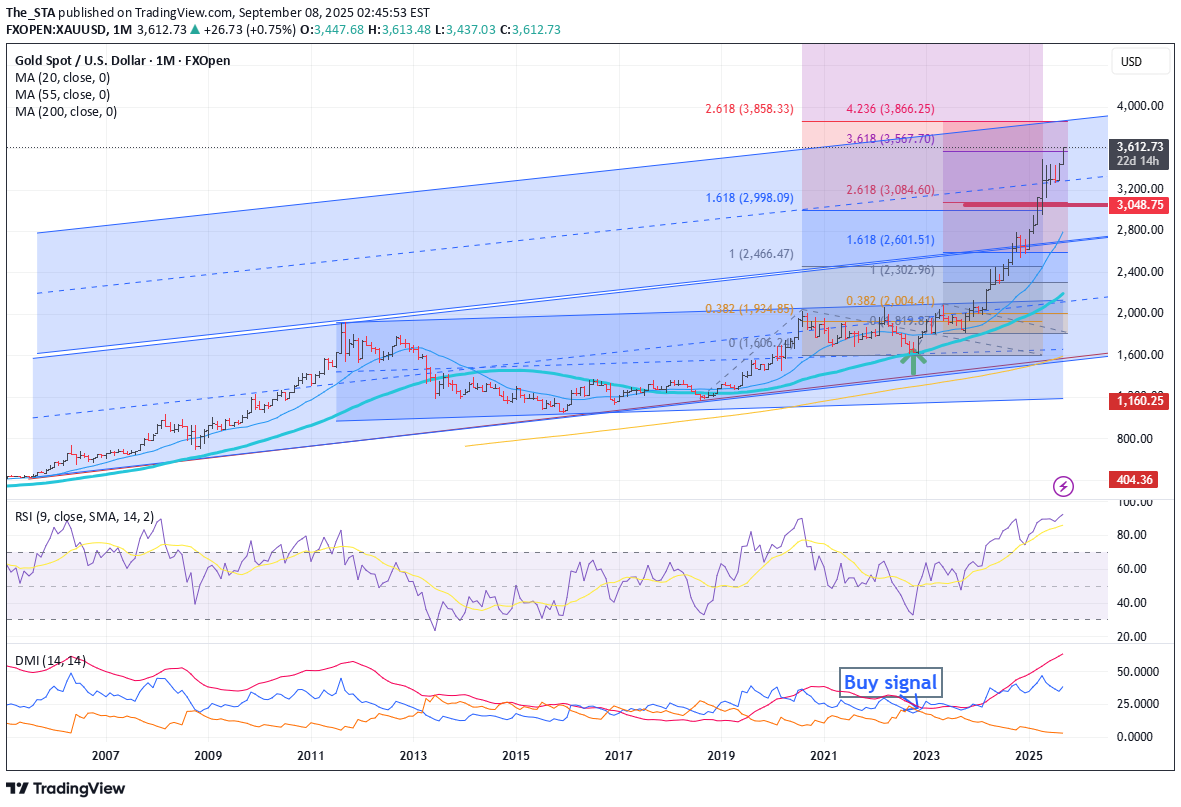Click 2007 on the time axis

pos(105,756)
